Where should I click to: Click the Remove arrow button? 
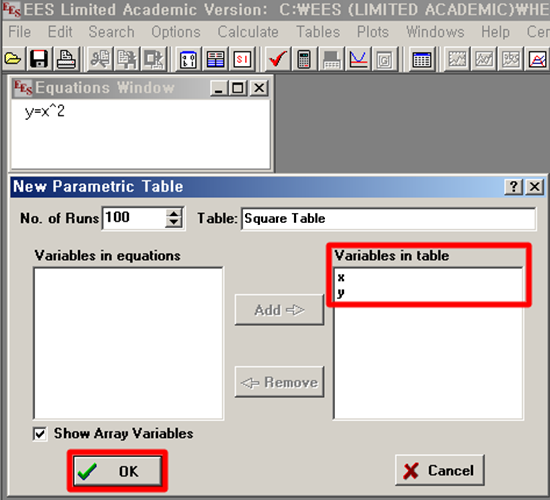pyautogui.click(x=279, y=382)
